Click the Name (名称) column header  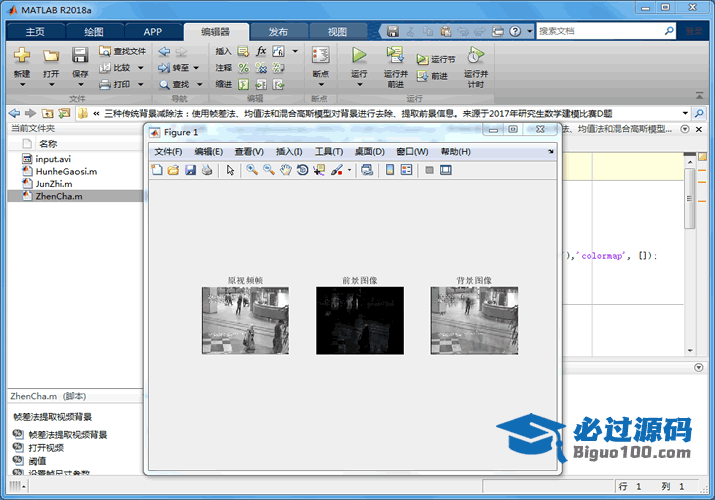[x=48, y=144]
